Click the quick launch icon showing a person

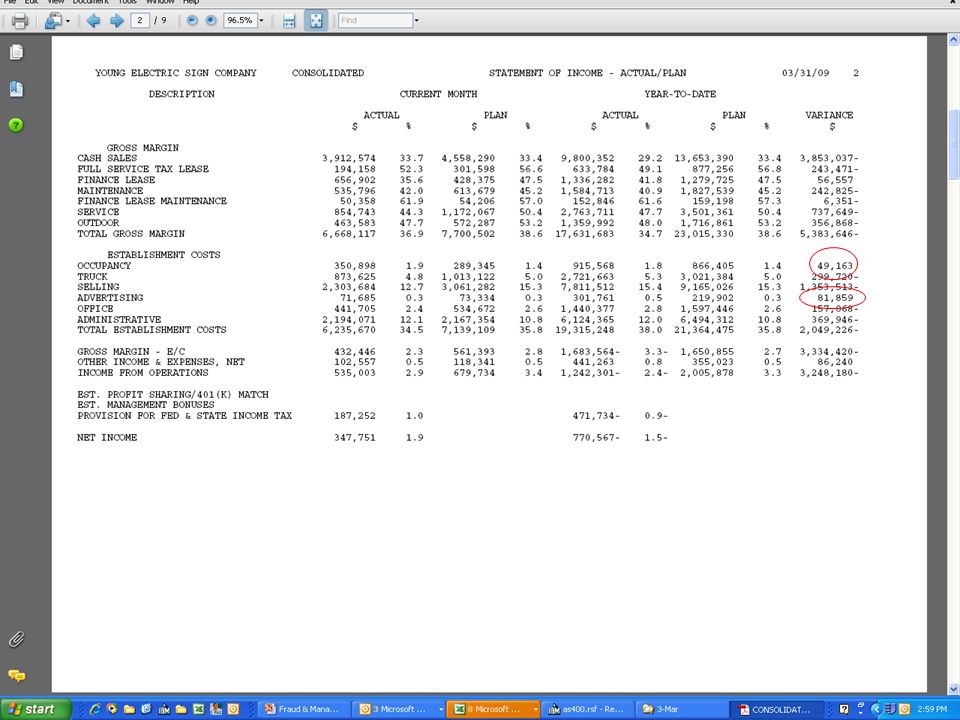coord(216,709)
